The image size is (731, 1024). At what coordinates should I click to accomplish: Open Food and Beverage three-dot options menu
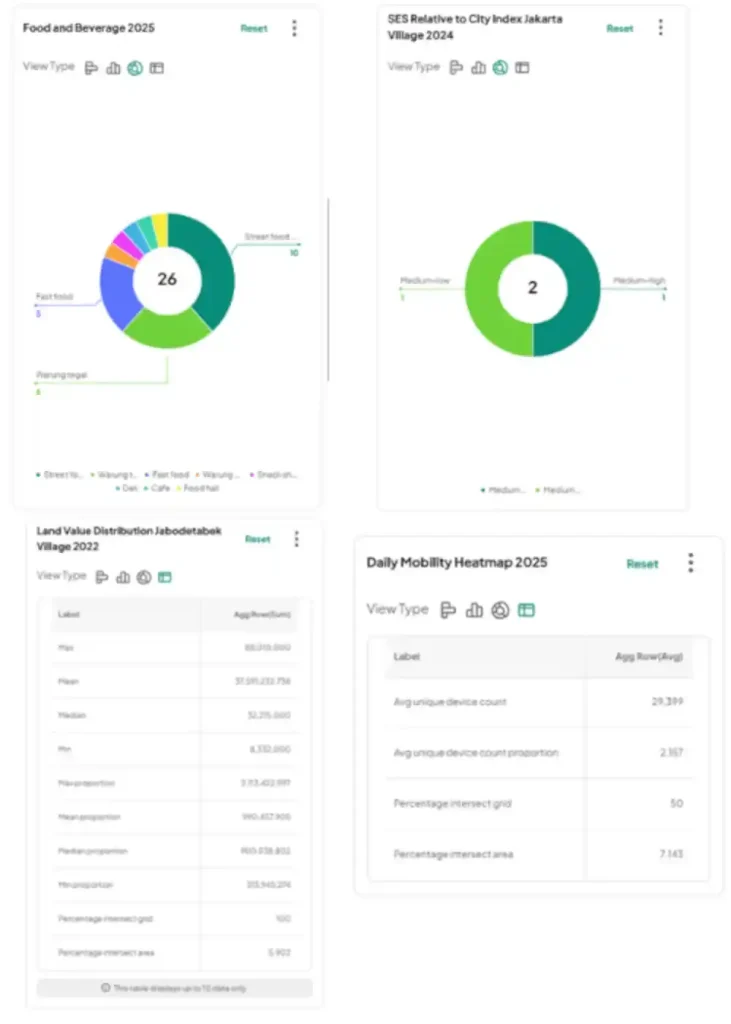[294, 28]
